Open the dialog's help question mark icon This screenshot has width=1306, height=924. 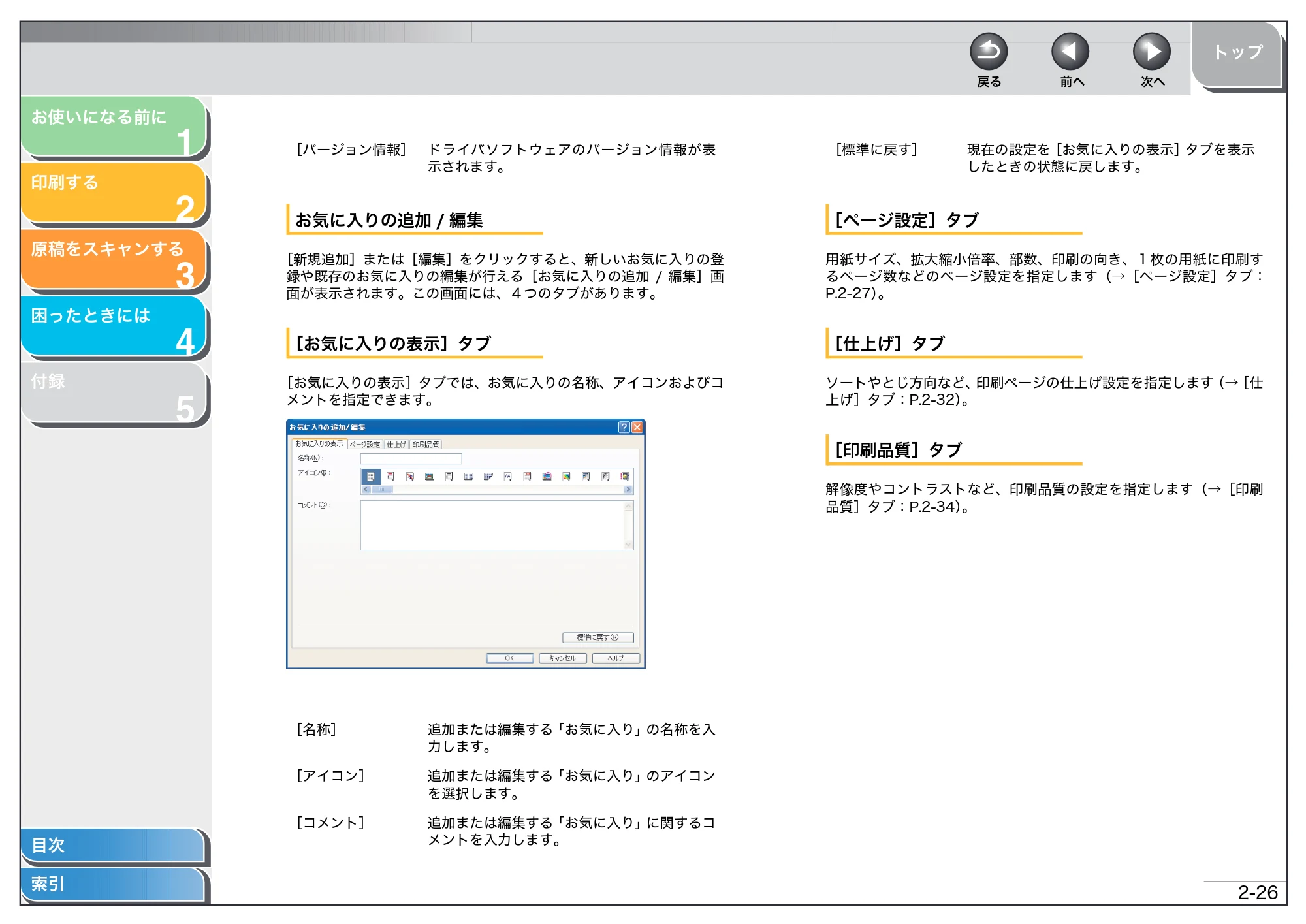(624, 427)
